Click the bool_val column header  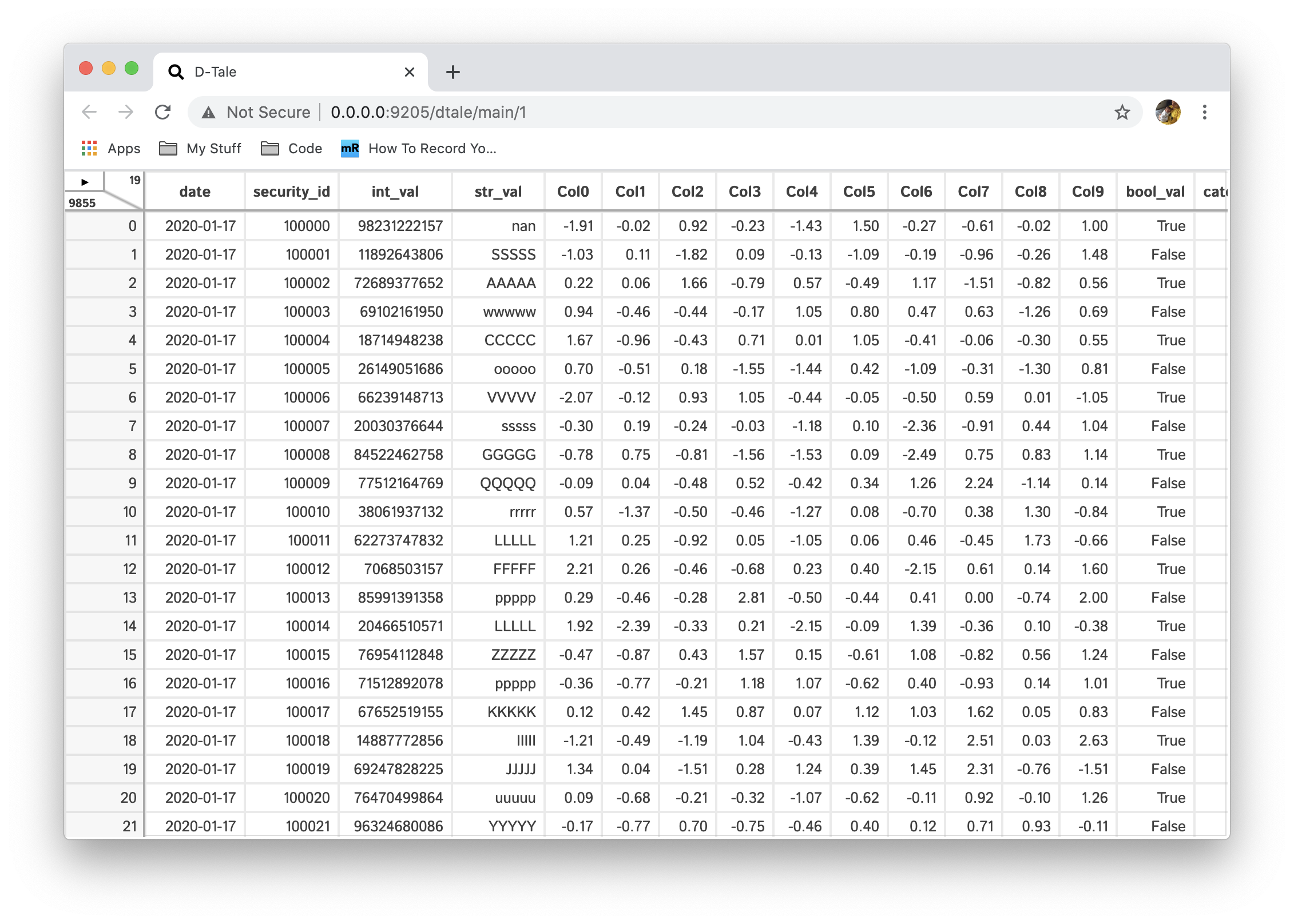coord(1154,192)
